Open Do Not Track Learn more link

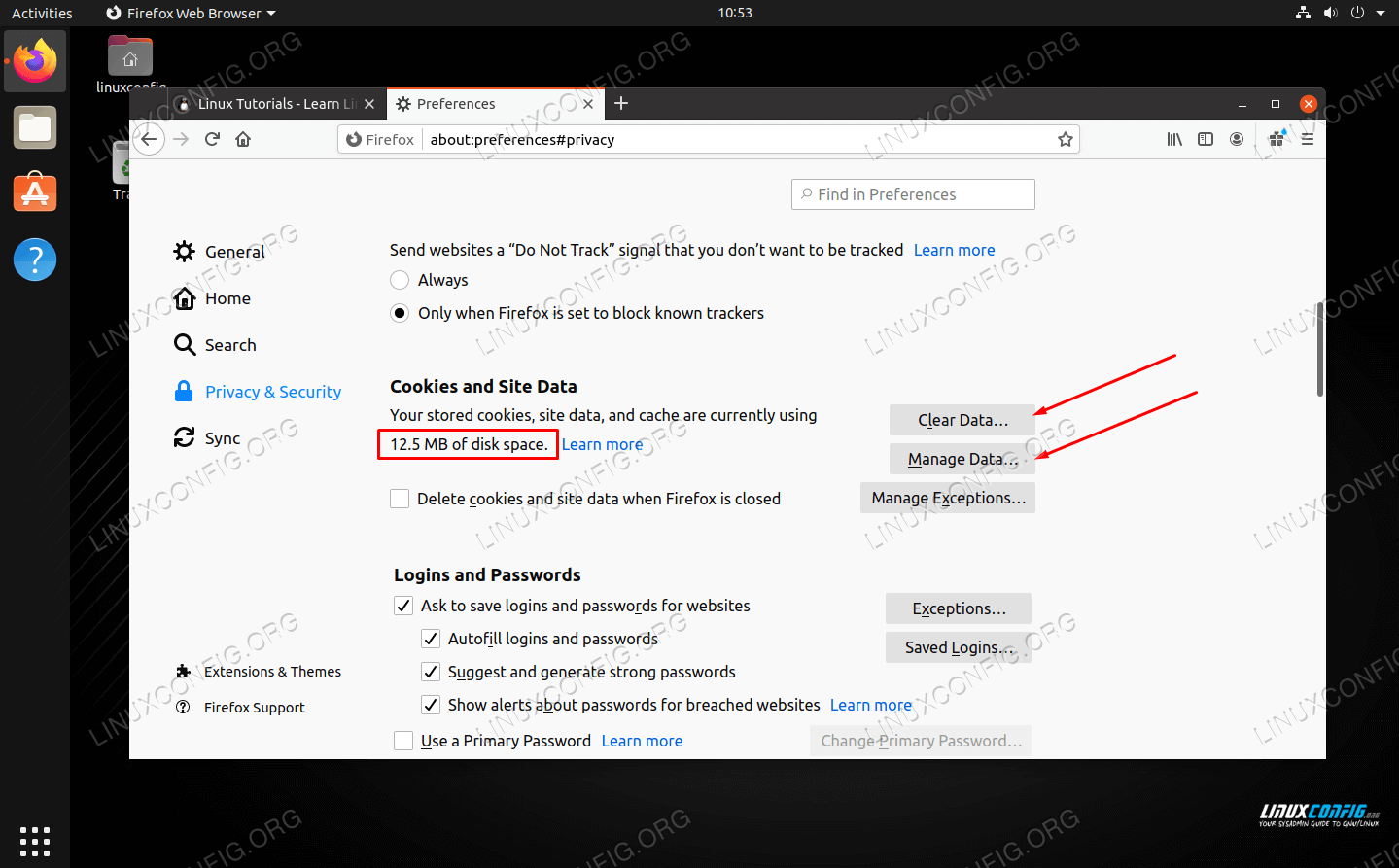954,250
